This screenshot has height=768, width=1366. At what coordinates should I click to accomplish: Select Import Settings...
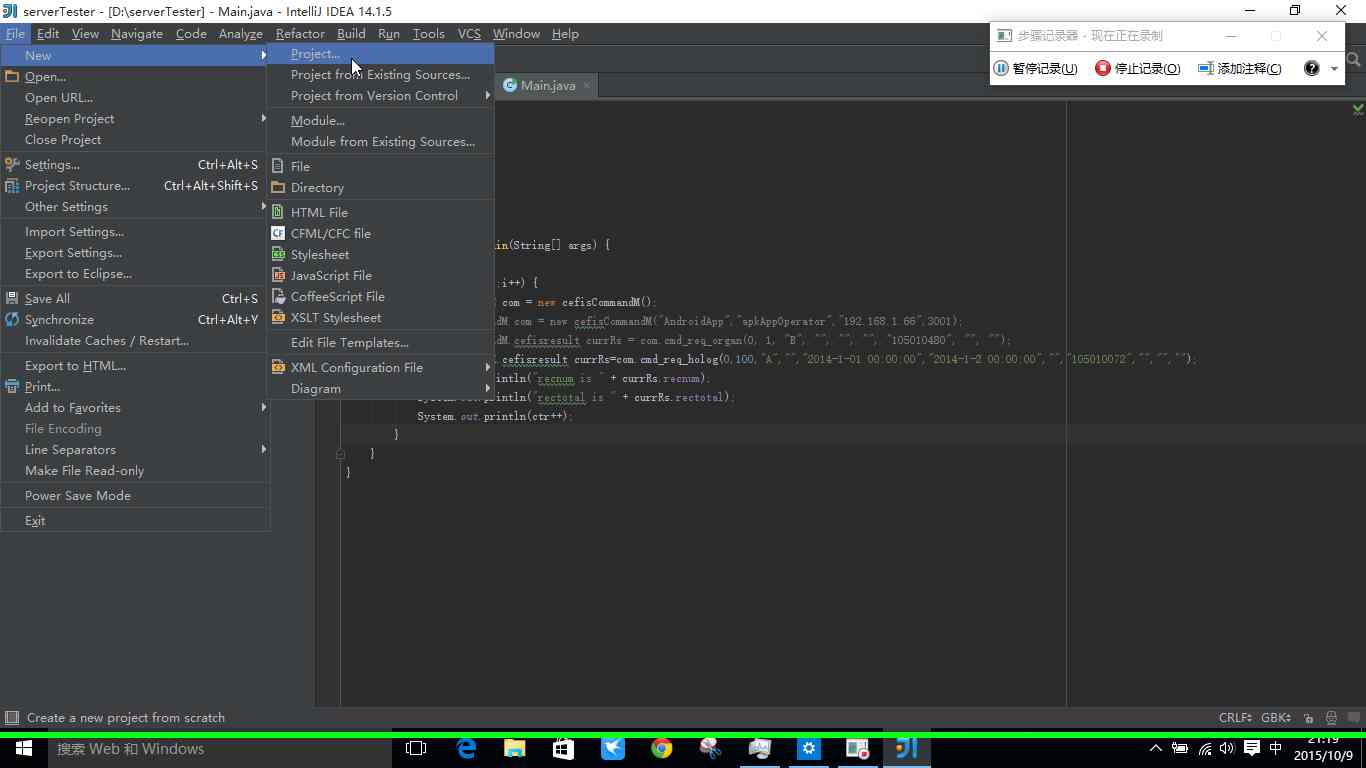(135, 232)
